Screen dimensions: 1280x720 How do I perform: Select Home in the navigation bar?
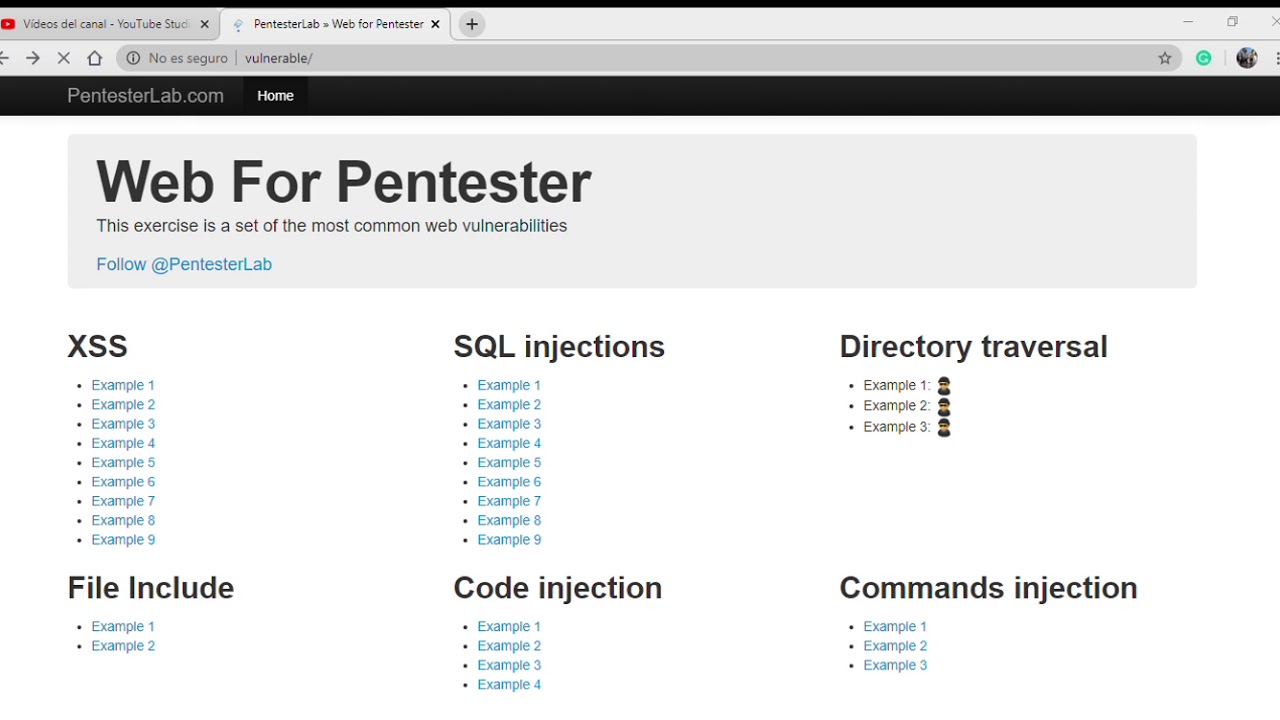[275, 96]
